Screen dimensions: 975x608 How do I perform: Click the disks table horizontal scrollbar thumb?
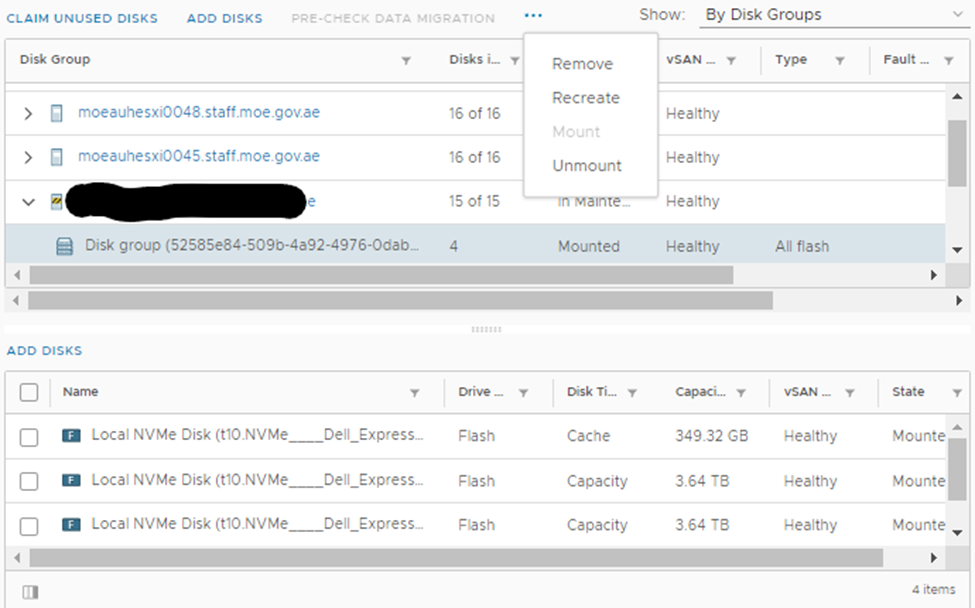(456, 558)
